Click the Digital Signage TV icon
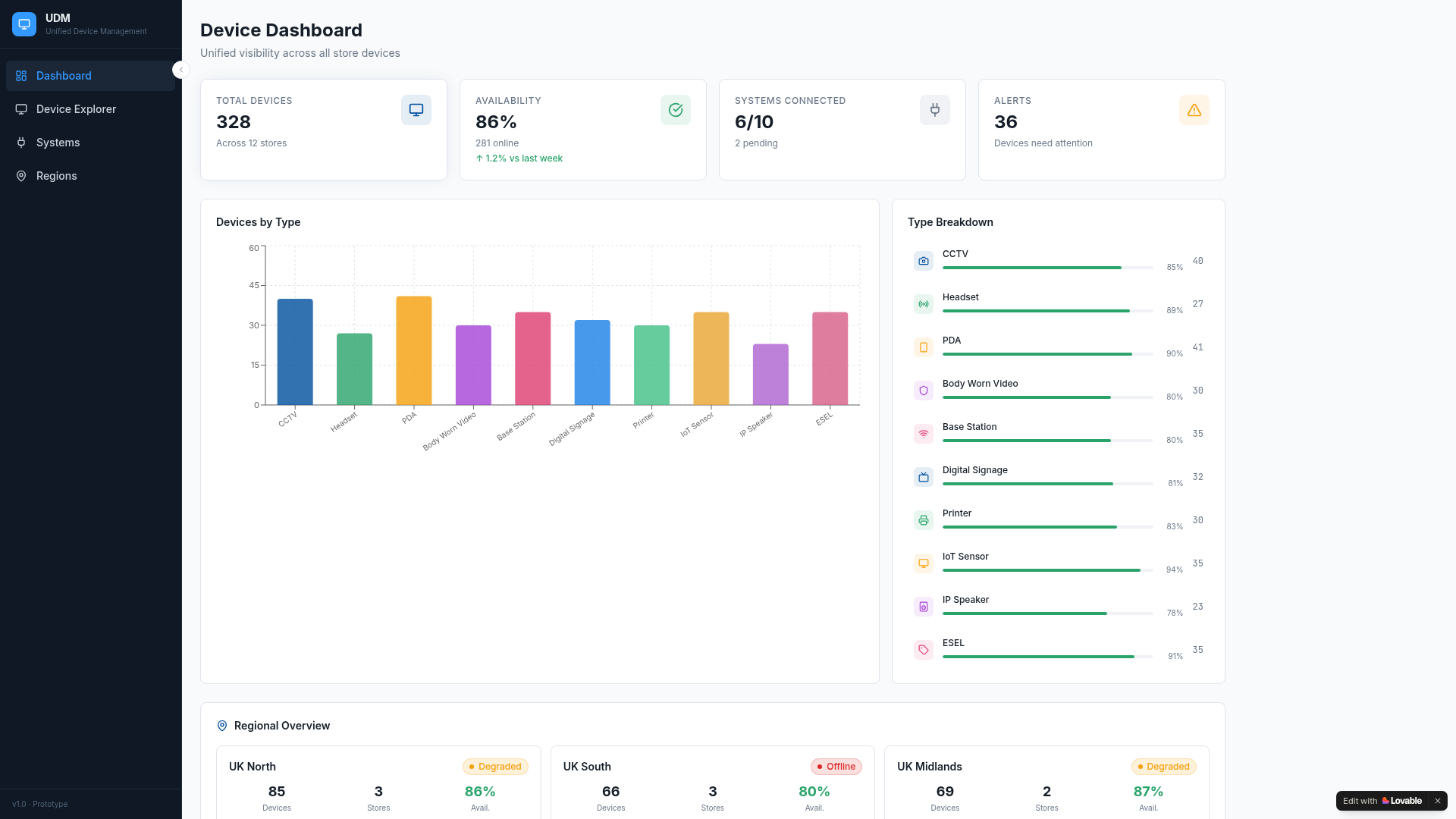Screen dimensions: 1456x819 coord(924,477)
